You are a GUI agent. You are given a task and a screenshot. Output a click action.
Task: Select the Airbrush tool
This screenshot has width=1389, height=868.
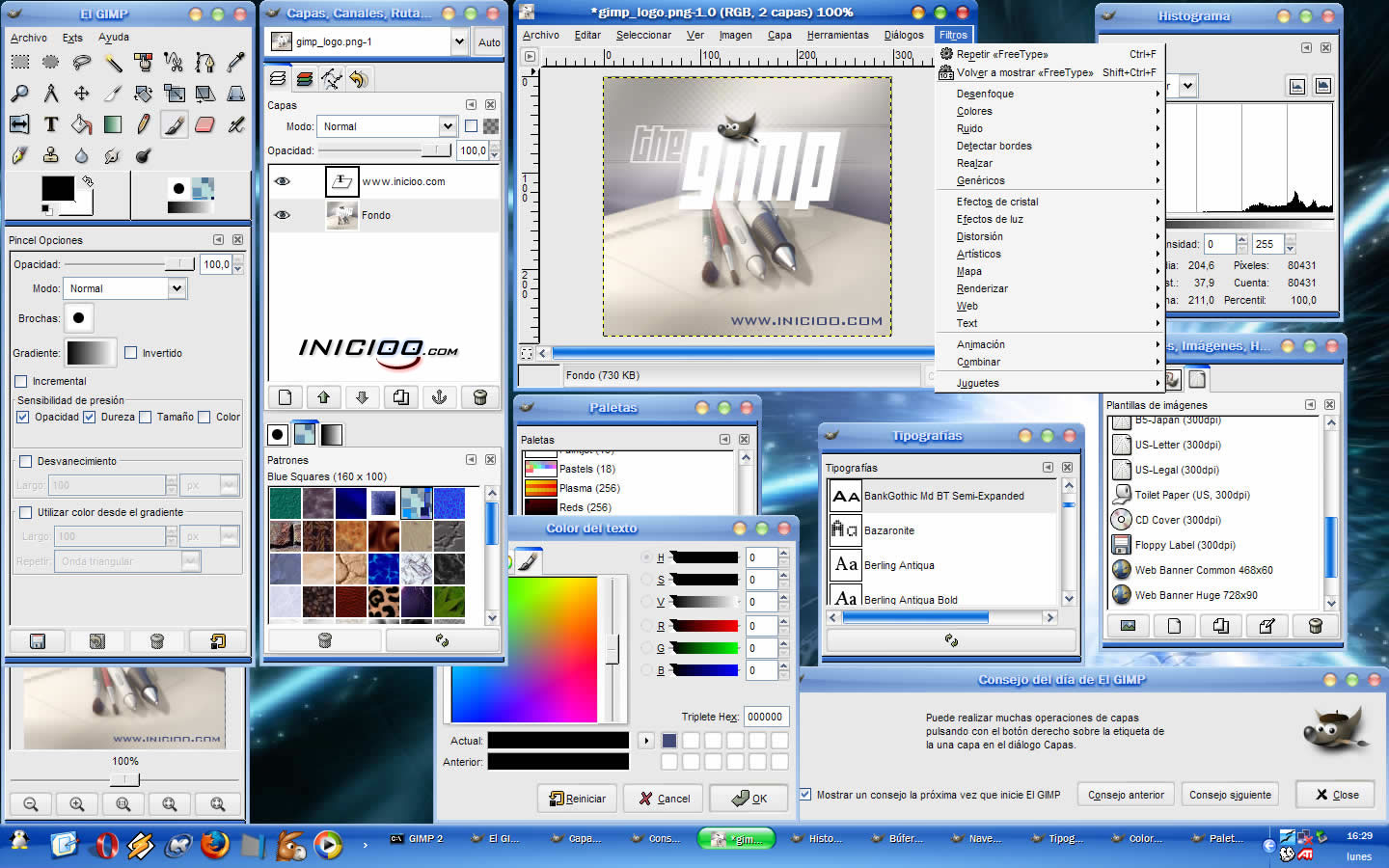pos(236,124)
